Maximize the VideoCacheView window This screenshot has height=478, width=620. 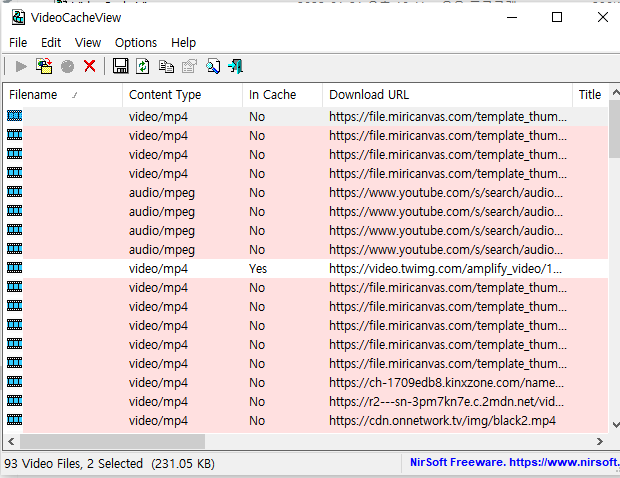pyautogui.click(x=557, y=17)
